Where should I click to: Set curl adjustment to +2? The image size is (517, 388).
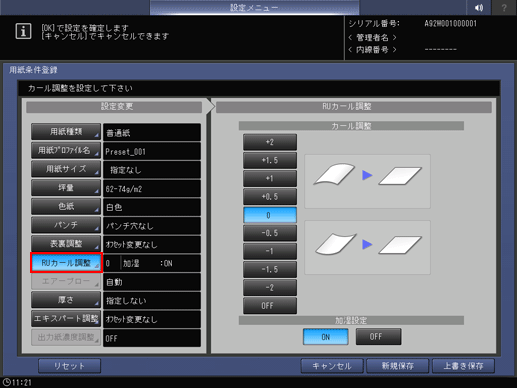point(270,142)
